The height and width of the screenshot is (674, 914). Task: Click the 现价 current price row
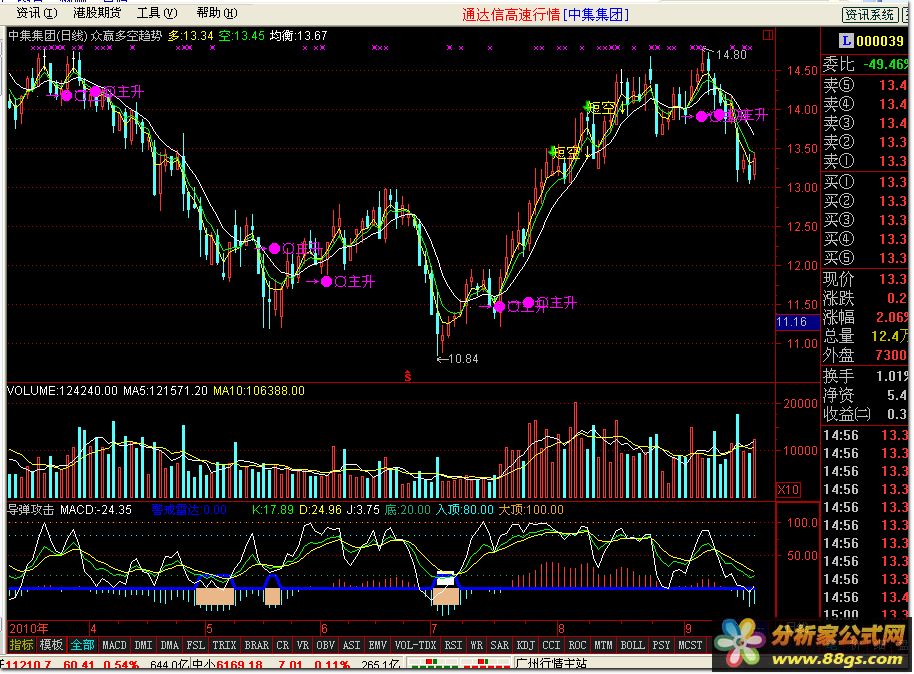coord(865,279)
